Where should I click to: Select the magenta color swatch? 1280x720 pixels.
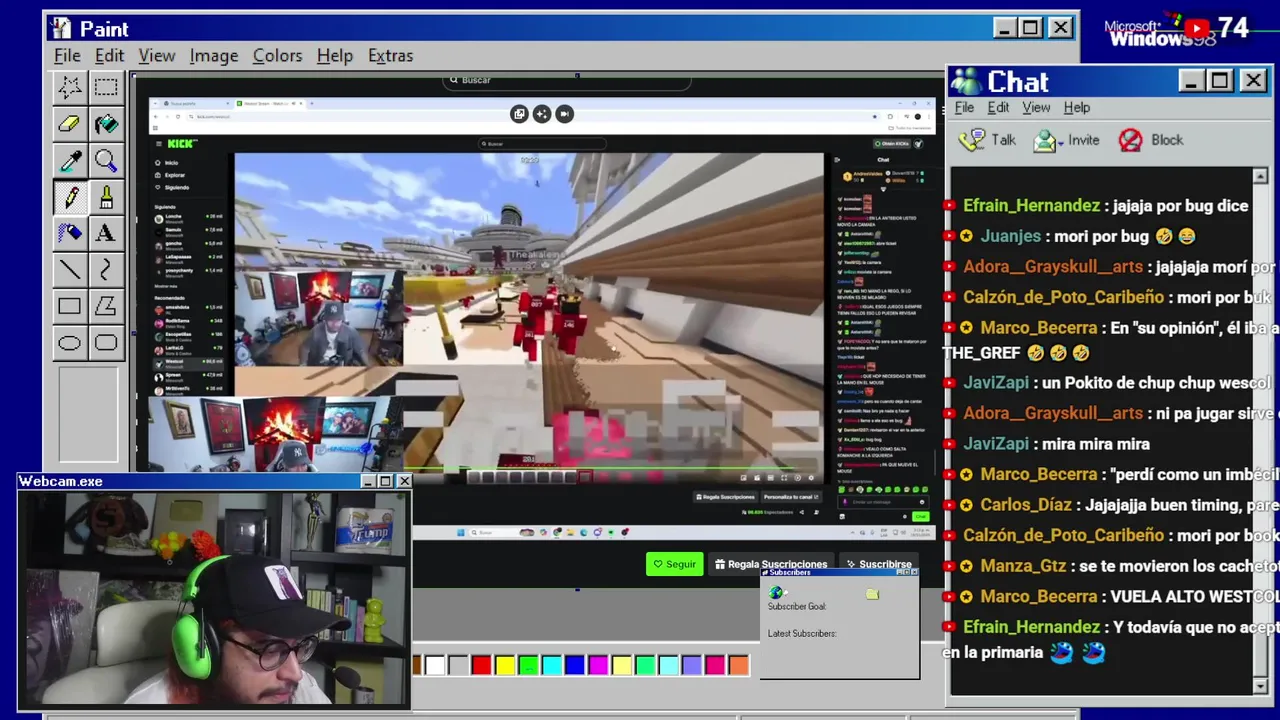click(x=598, y=665)
